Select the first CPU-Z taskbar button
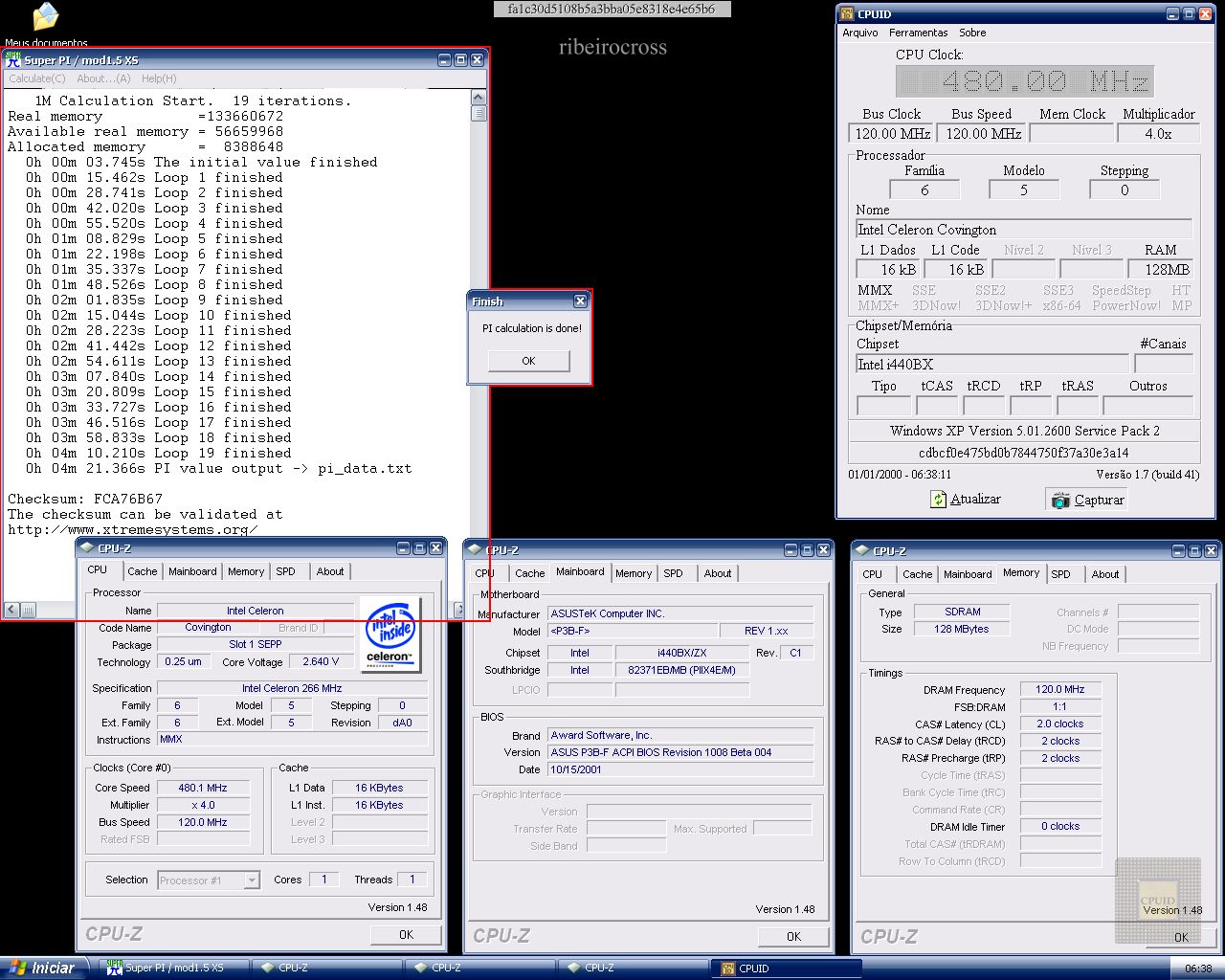The image size is (1225, 980). [326, 968]
